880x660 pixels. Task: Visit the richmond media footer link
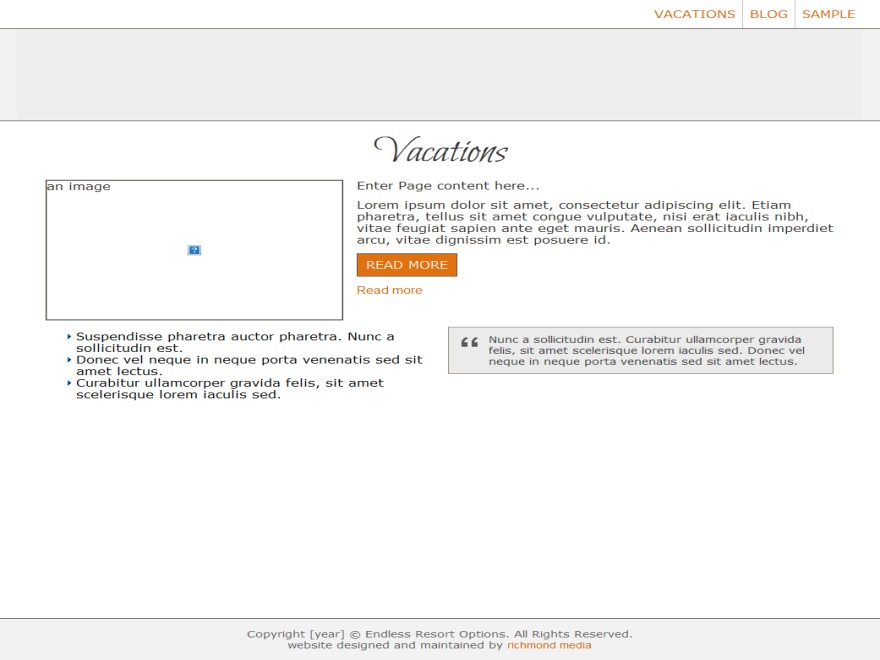tap(549, 645)
